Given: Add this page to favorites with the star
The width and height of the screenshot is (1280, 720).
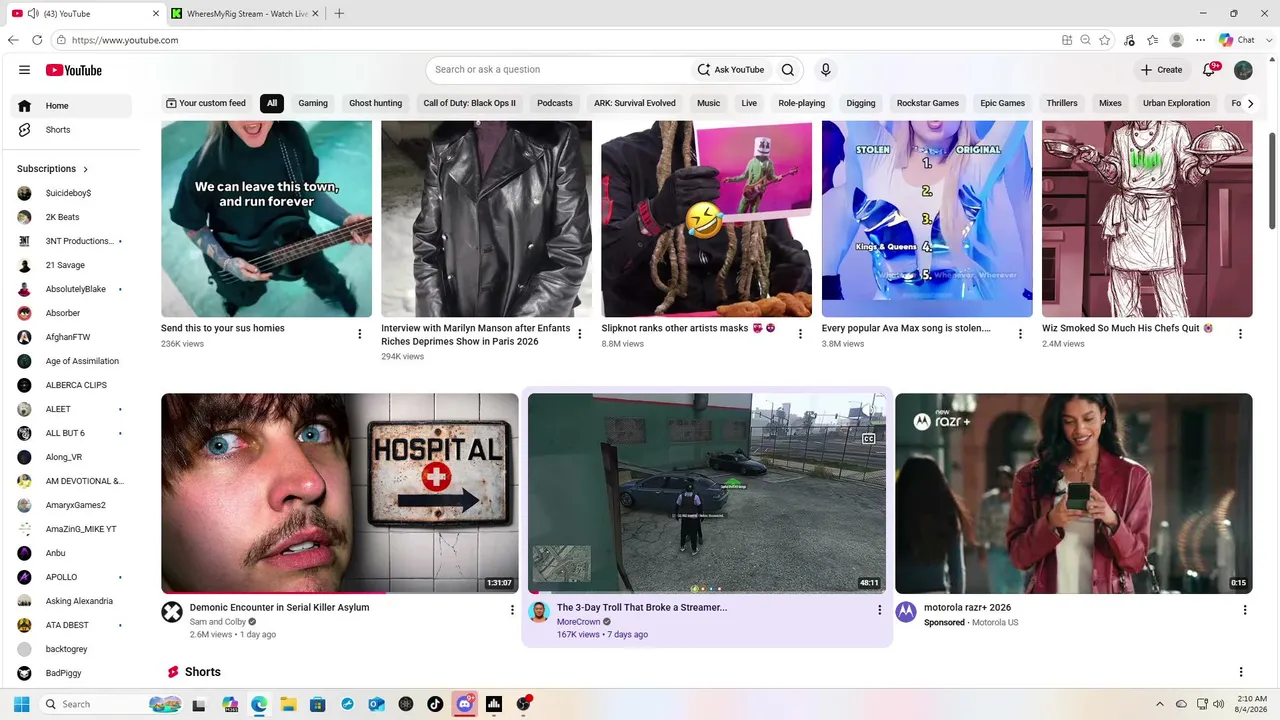Looking at the screenshot, I should point(1105,40).
